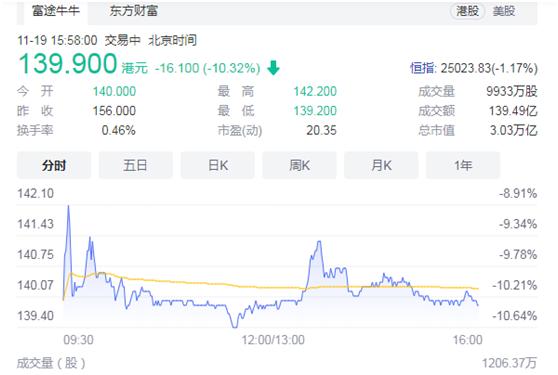Click the percentage axis label -8.91%

point(518,194)
